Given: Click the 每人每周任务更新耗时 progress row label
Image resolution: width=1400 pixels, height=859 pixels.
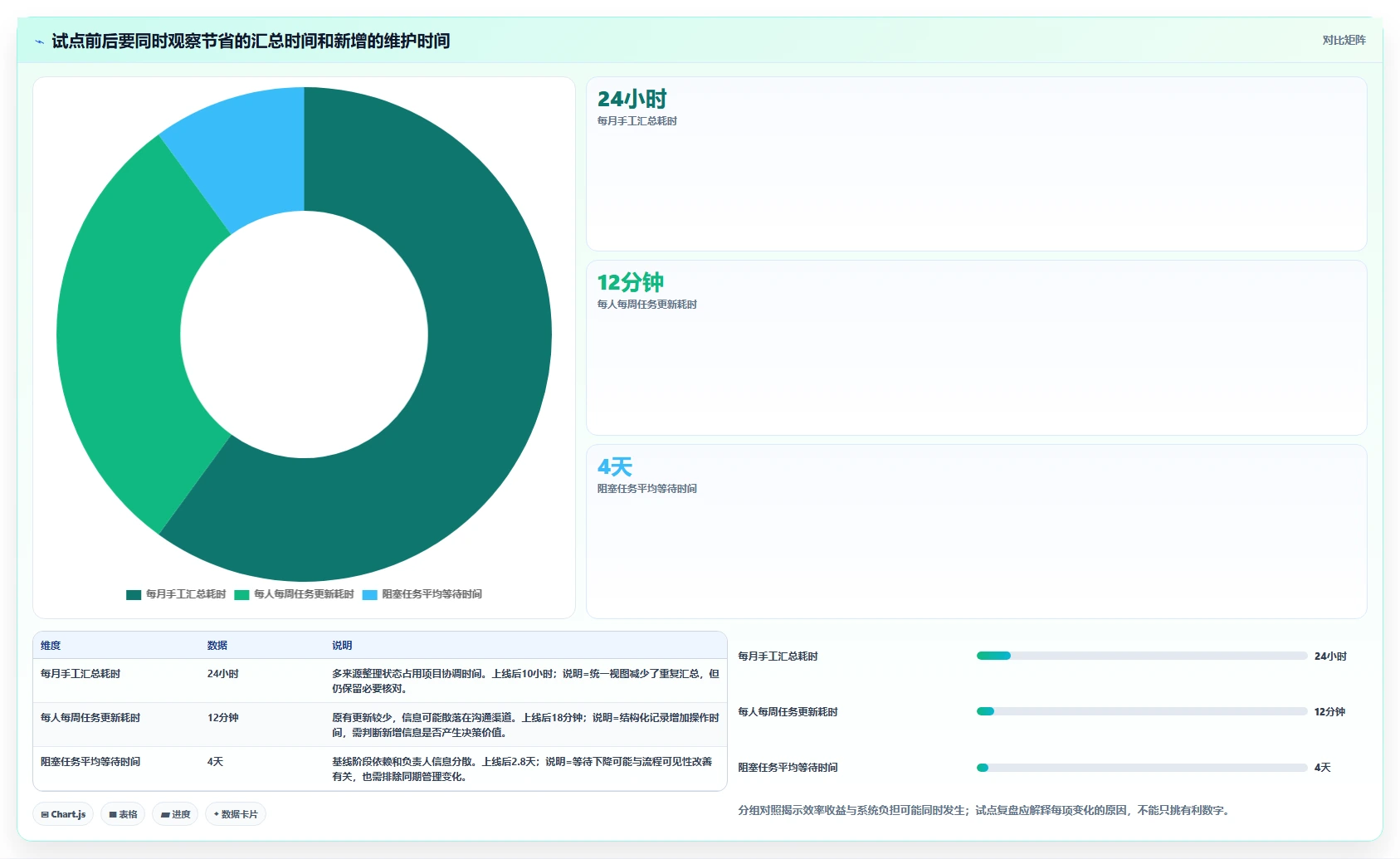Looking at the screenshot, I should pyautogui.click(x=788, y=712).
